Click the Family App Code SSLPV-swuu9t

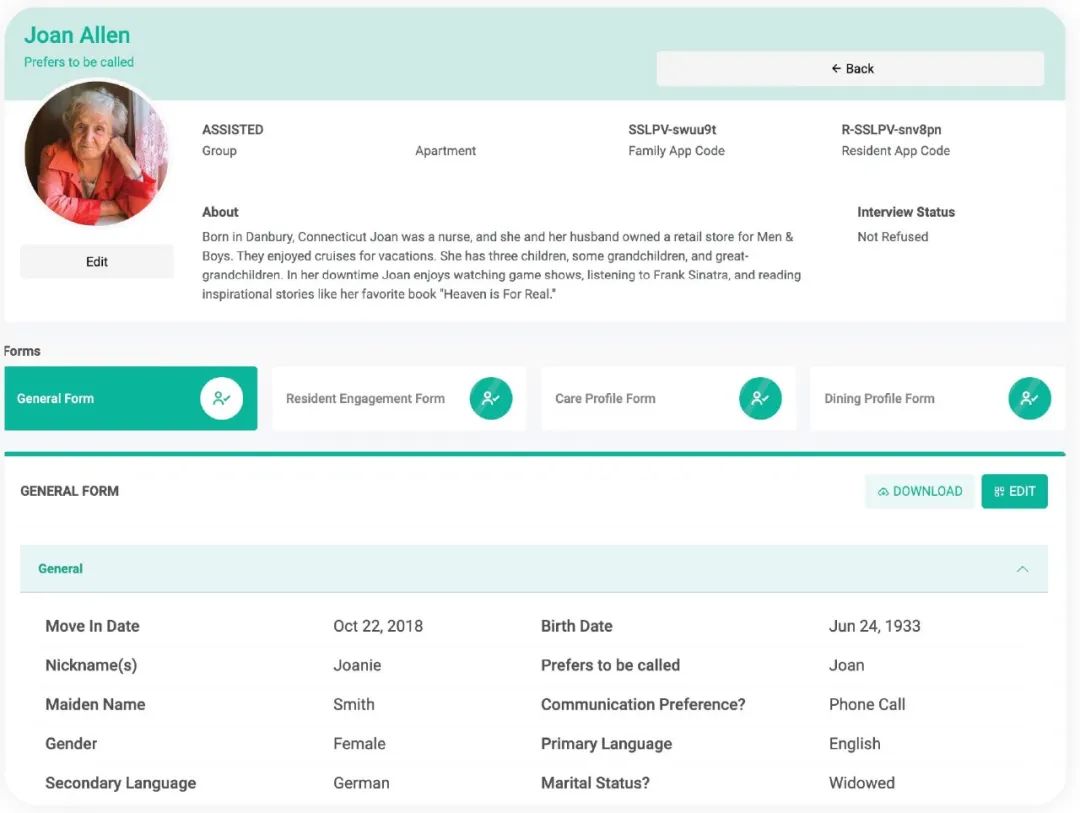point(672,130)
